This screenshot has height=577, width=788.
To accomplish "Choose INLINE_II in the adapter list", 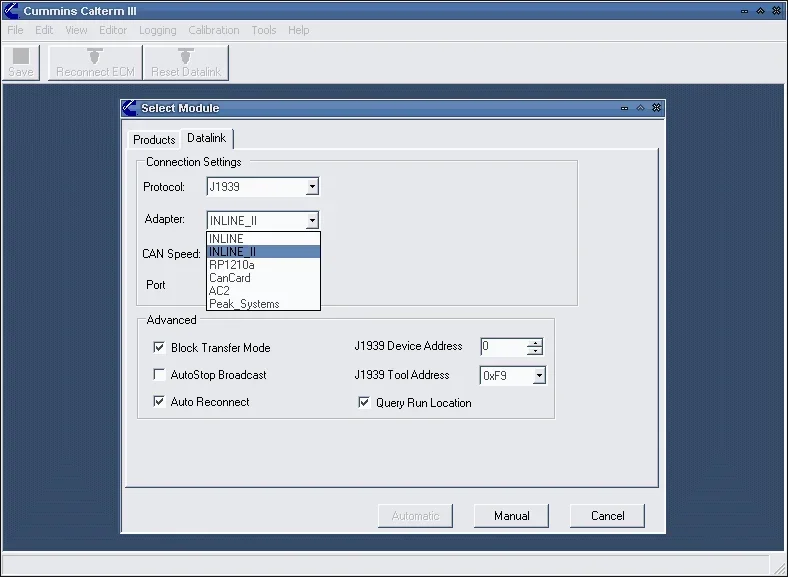I will [263, 251].
